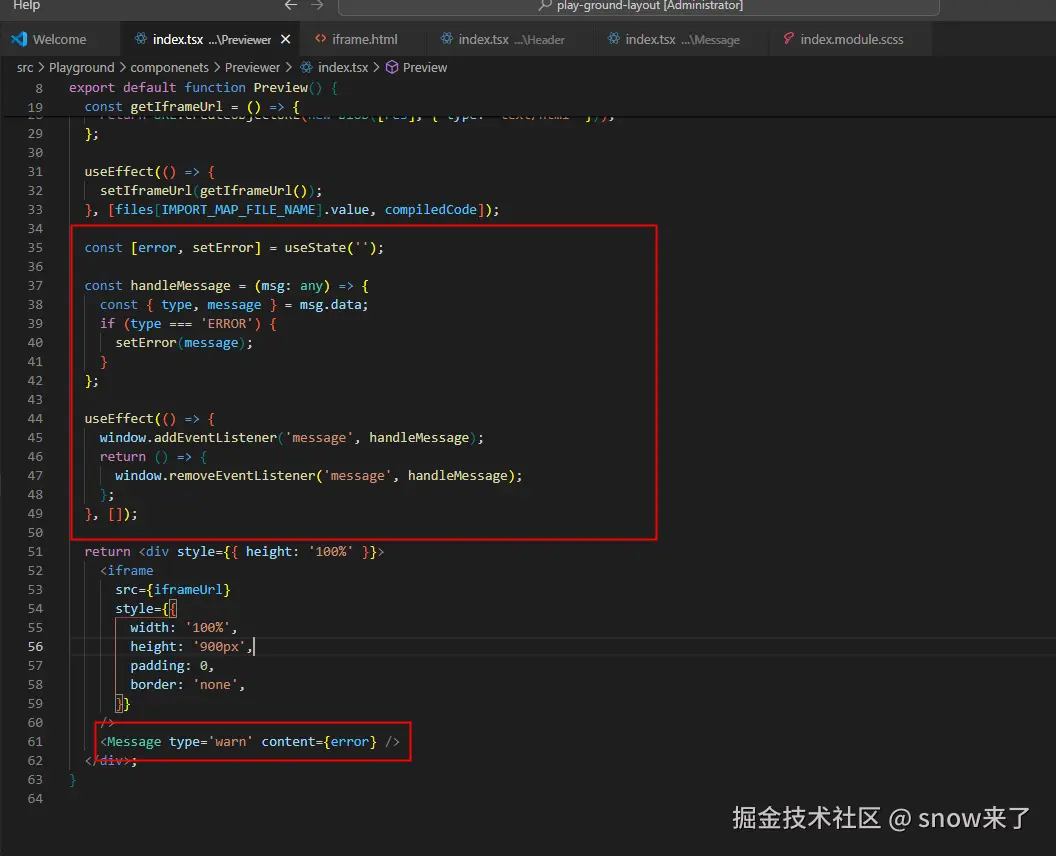Click 'padding: 0' on line 57

[x=169, y=665]
